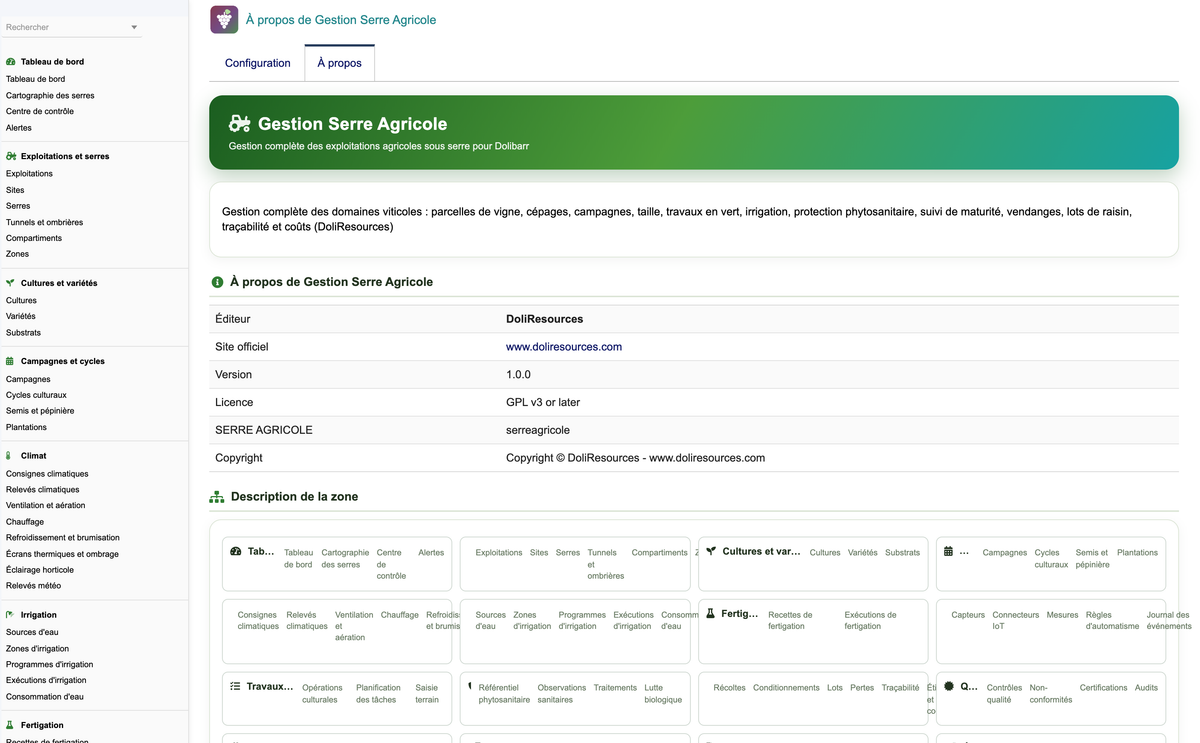Select the À propos tab
The width and height of the screenshot is (1200, 743).
(340, 63)
